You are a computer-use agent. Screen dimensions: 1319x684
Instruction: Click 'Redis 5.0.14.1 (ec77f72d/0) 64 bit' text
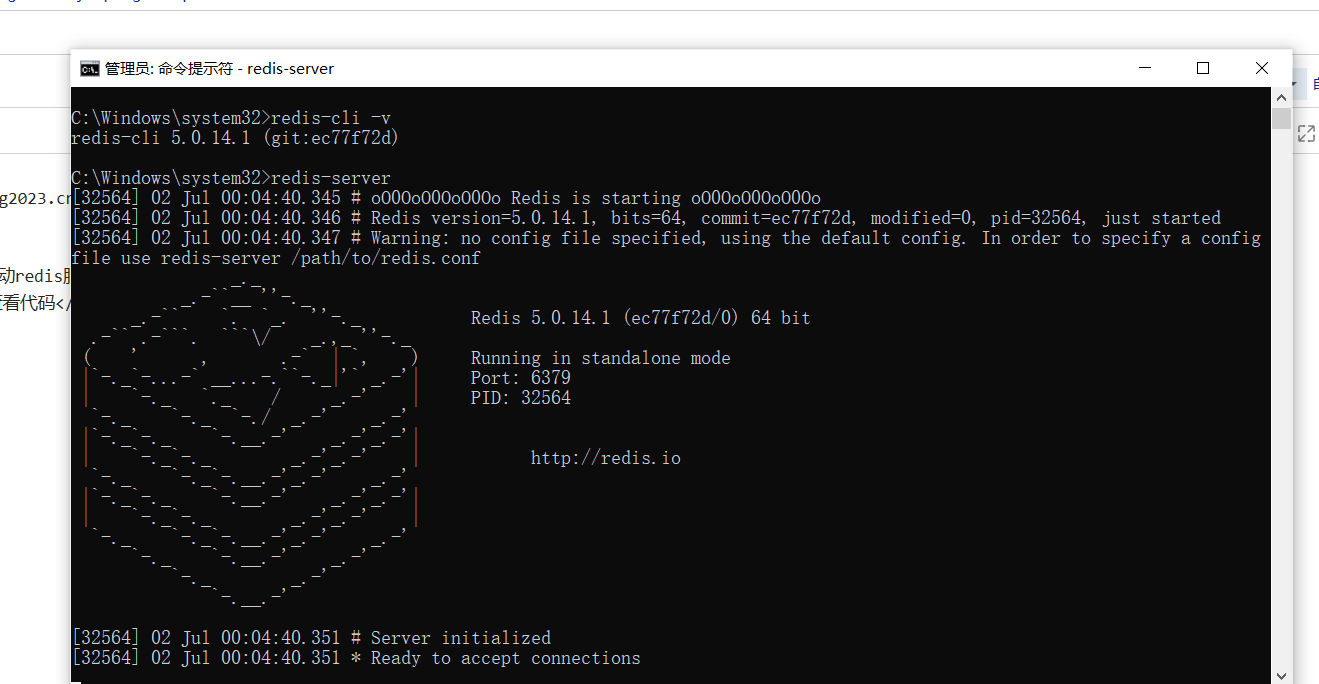point(641,318)
